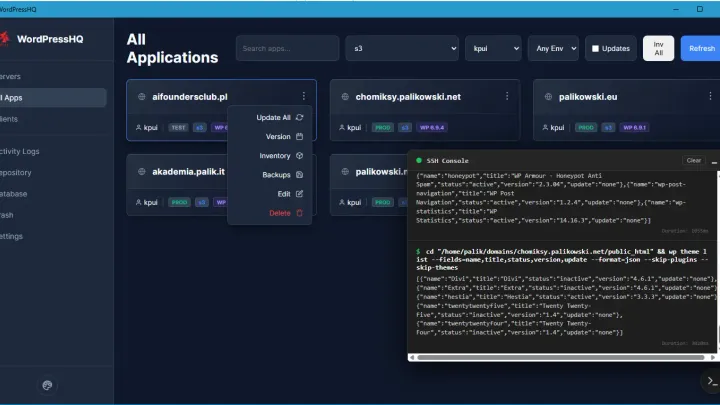Viewport: 720px width, 405px height.
Task: Open Settings in the sidebar
Action: (53, 236)
